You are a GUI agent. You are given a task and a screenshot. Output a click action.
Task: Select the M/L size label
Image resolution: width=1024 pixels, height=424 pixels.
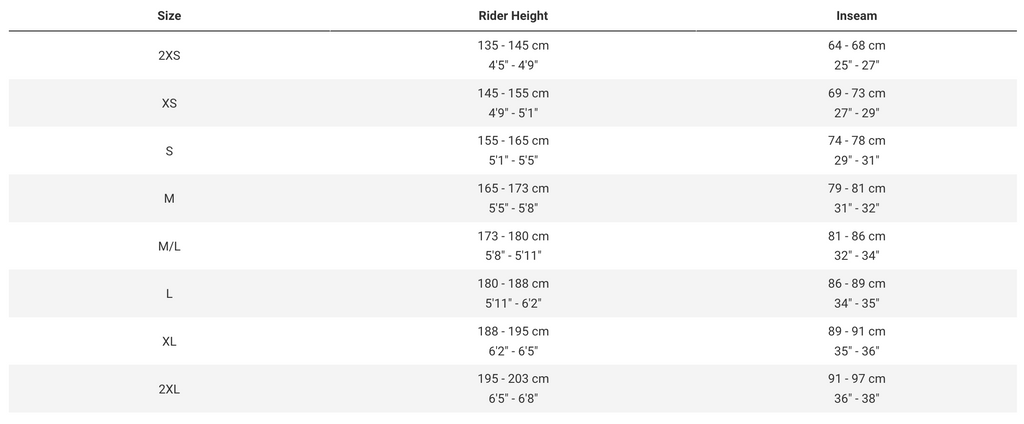[169, 246]
